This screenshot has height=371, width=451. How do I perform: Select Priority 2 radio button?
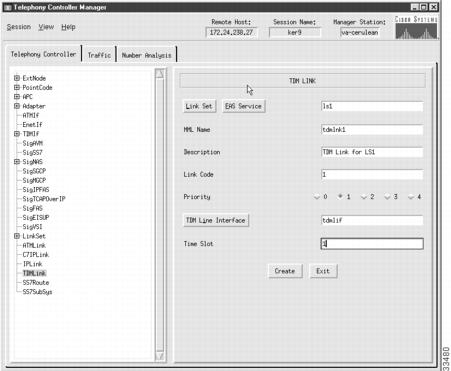click(x=364, y=197)
